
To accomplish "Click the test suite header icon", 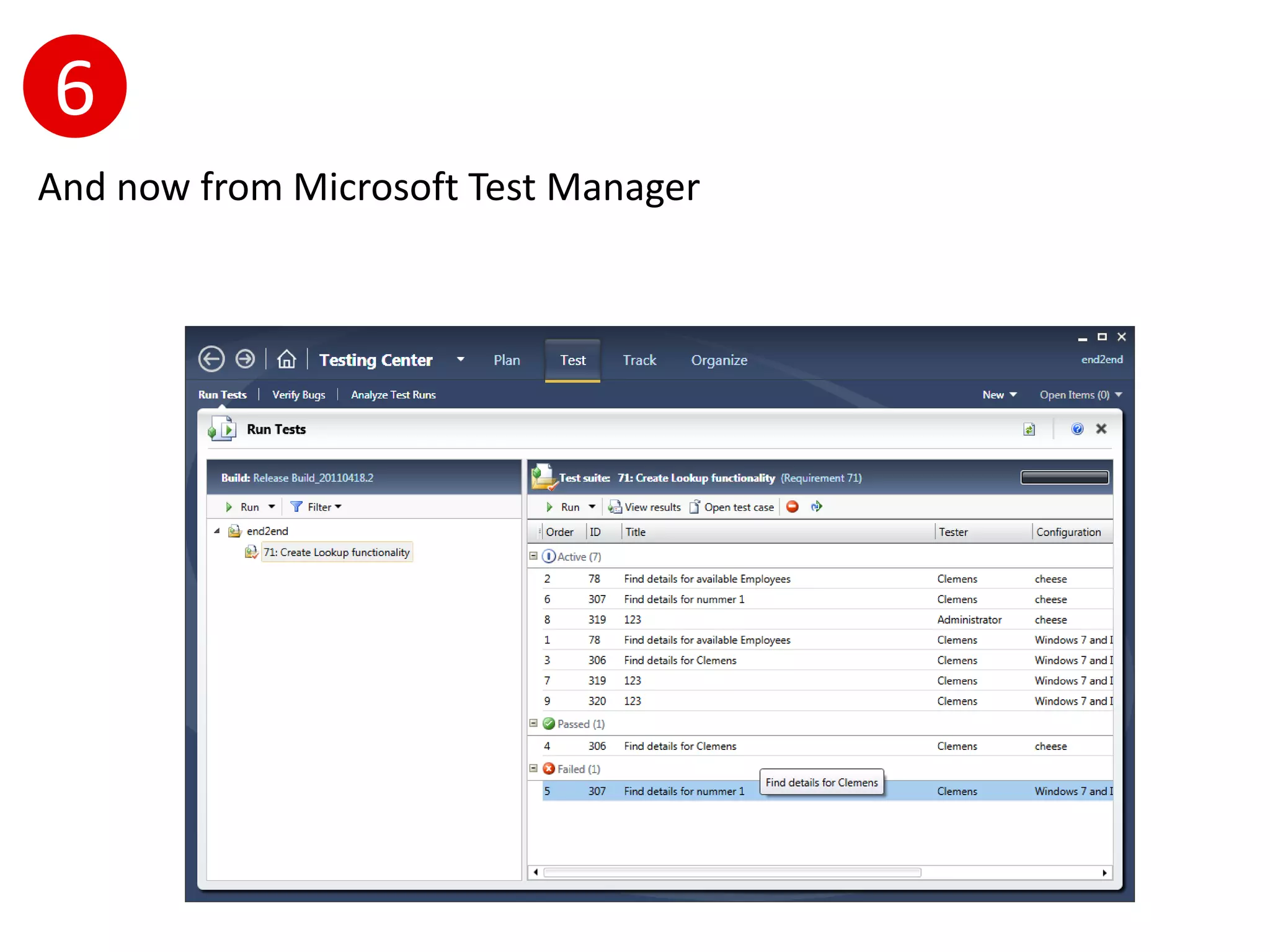I will coord(544,477).
